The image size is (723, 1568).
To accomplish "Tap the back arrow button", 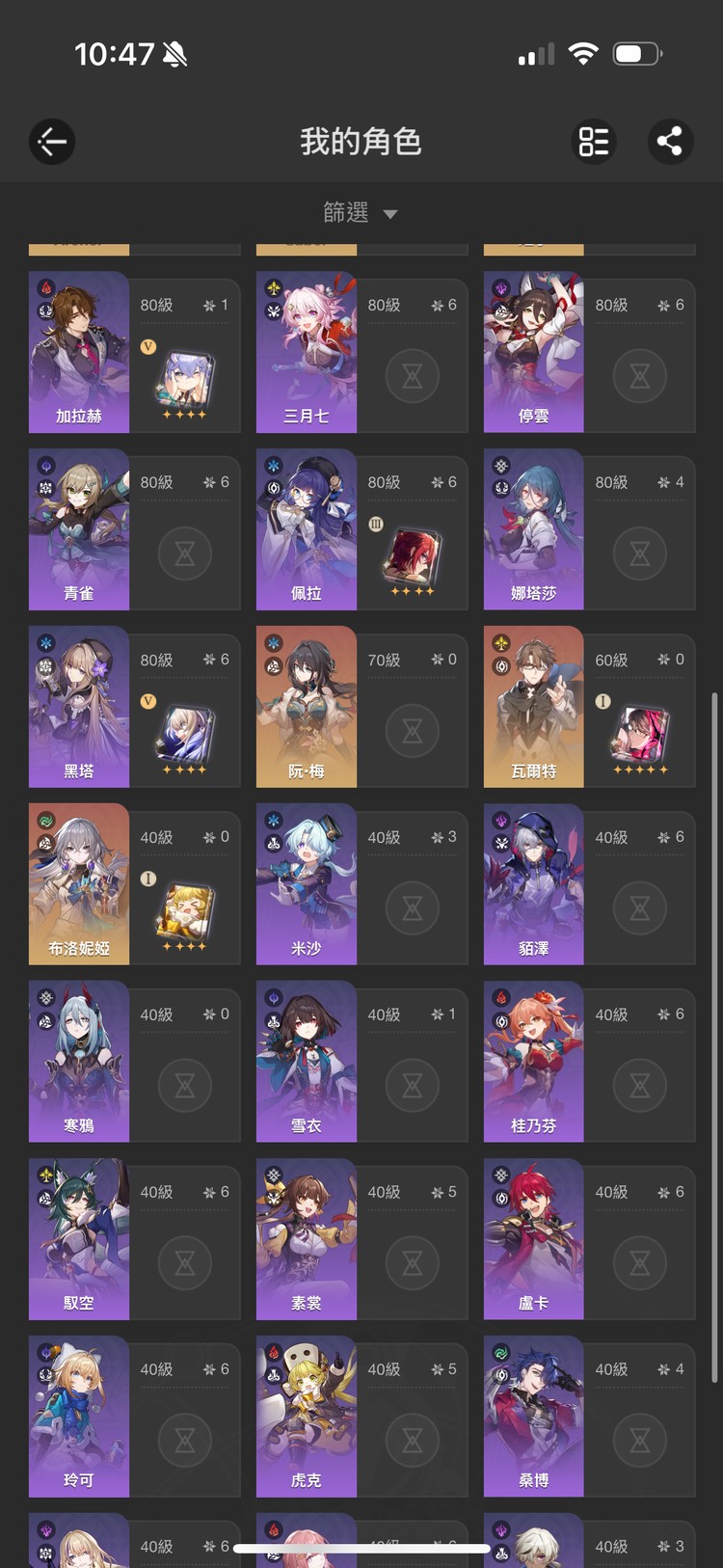I will coord(52,142).
